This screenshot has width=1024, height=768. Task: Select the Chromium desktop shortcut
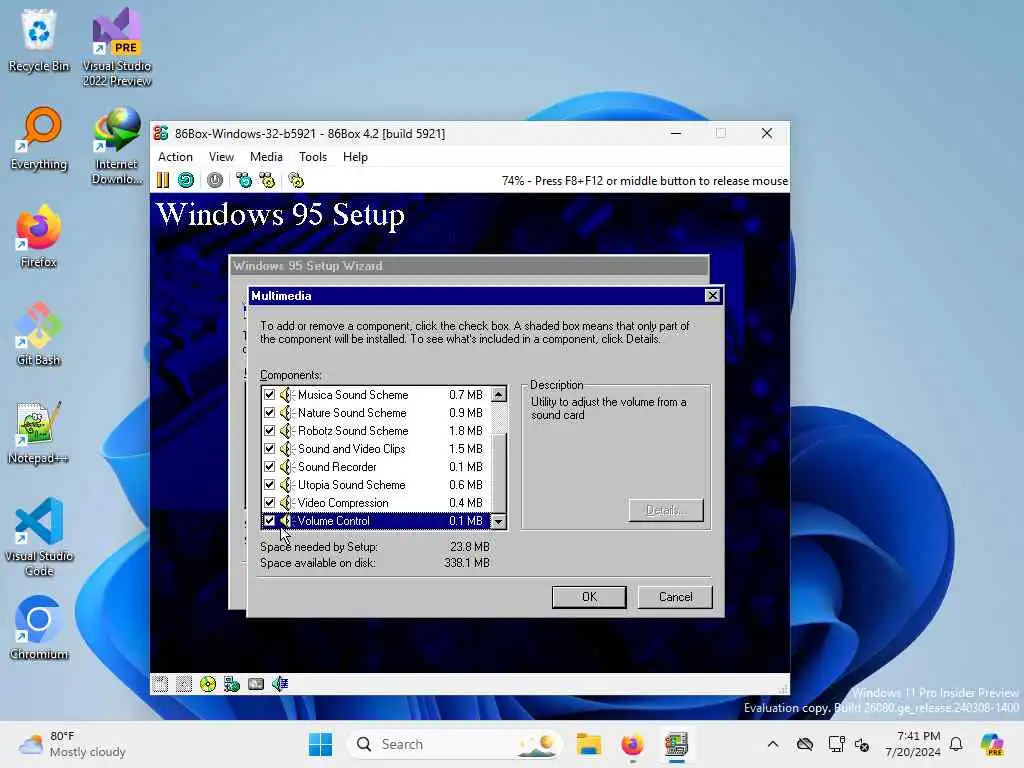(x=39, y=629)
